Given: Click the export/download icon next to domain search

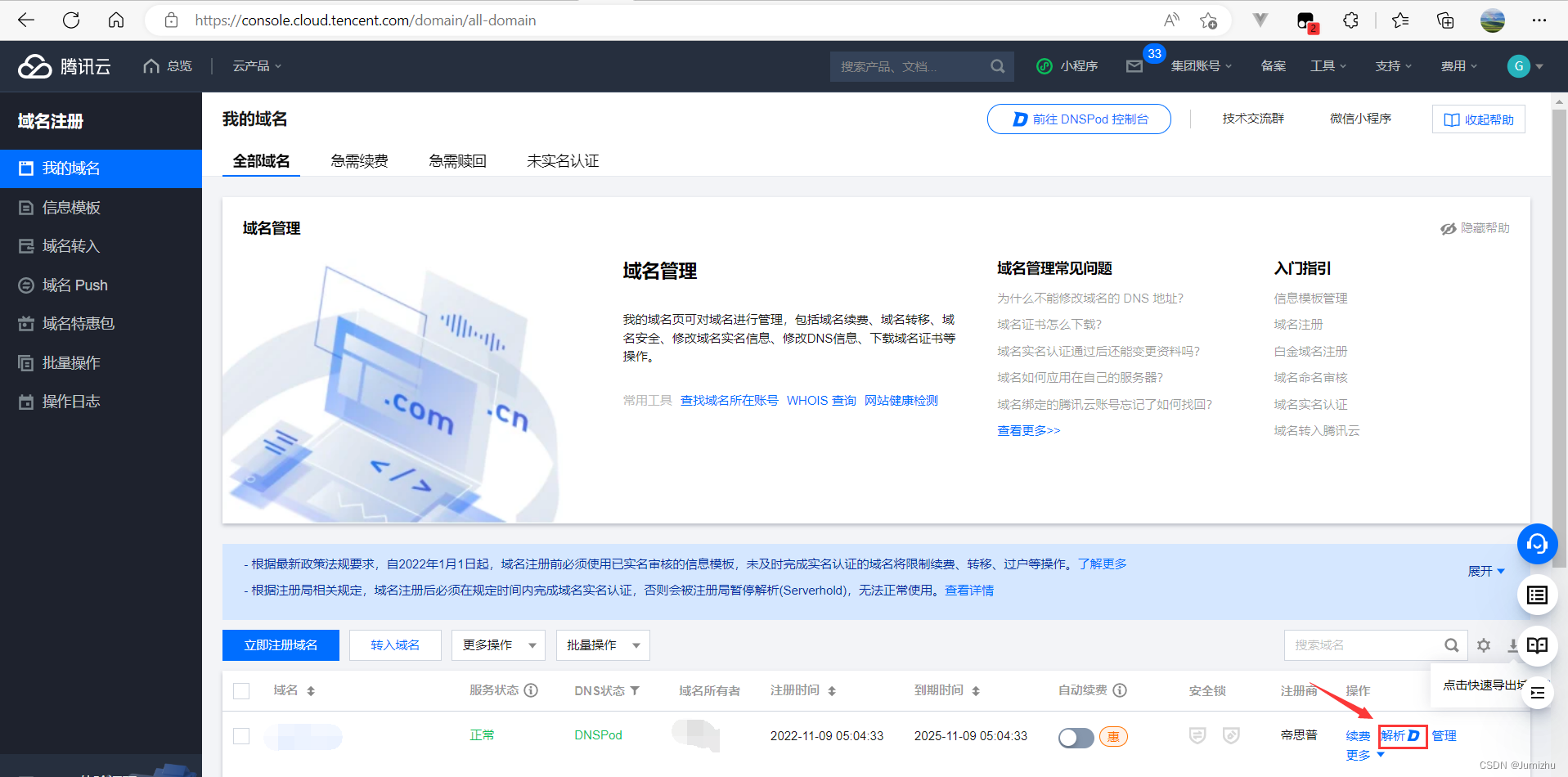Looking at the screenshot, I should (x=1513, y=645).
